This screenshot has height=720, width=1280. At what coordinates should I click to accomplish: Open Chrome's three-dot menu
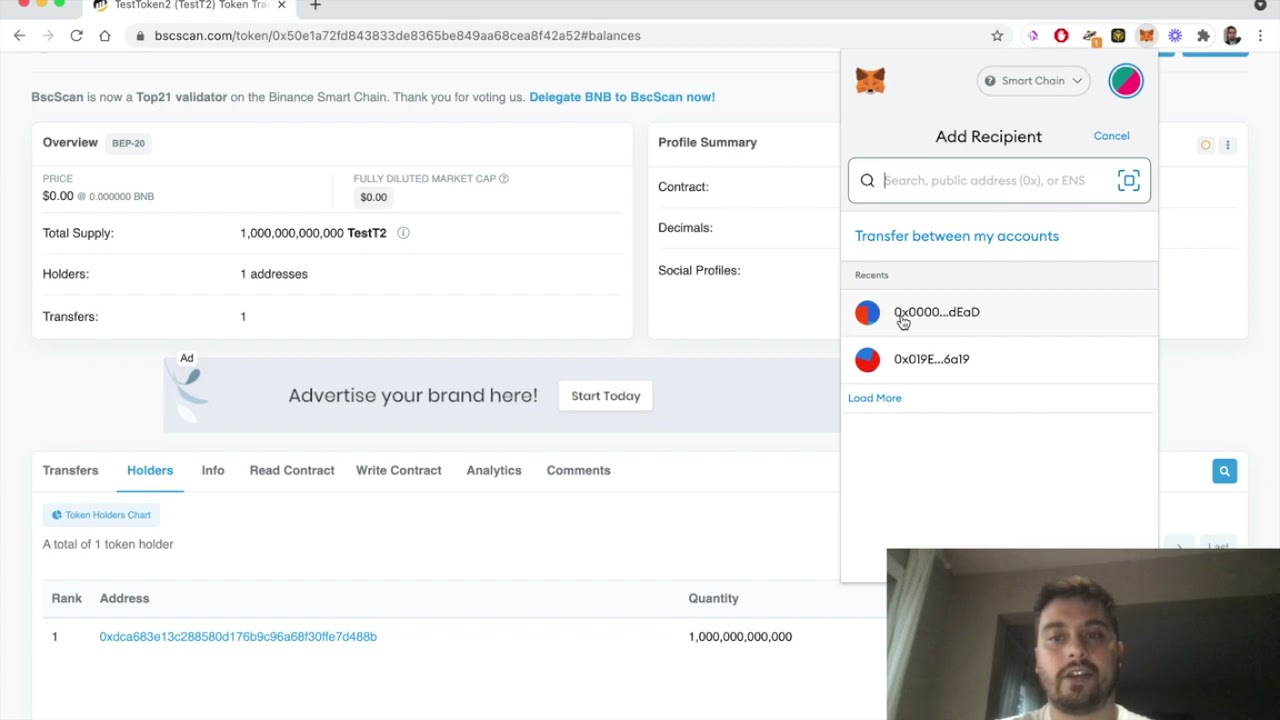[1261, 36]
